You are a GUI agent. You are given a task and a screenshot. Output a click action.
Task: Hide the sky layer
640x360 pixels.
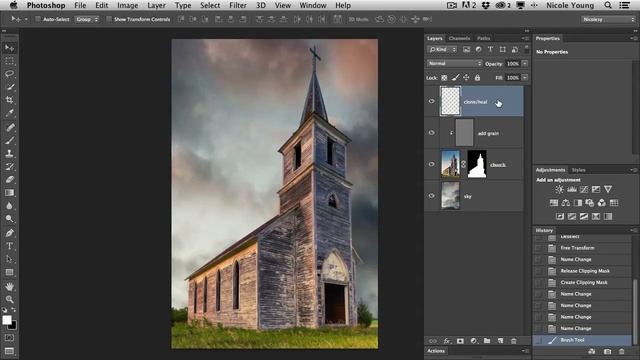click(x=431, y=196)
